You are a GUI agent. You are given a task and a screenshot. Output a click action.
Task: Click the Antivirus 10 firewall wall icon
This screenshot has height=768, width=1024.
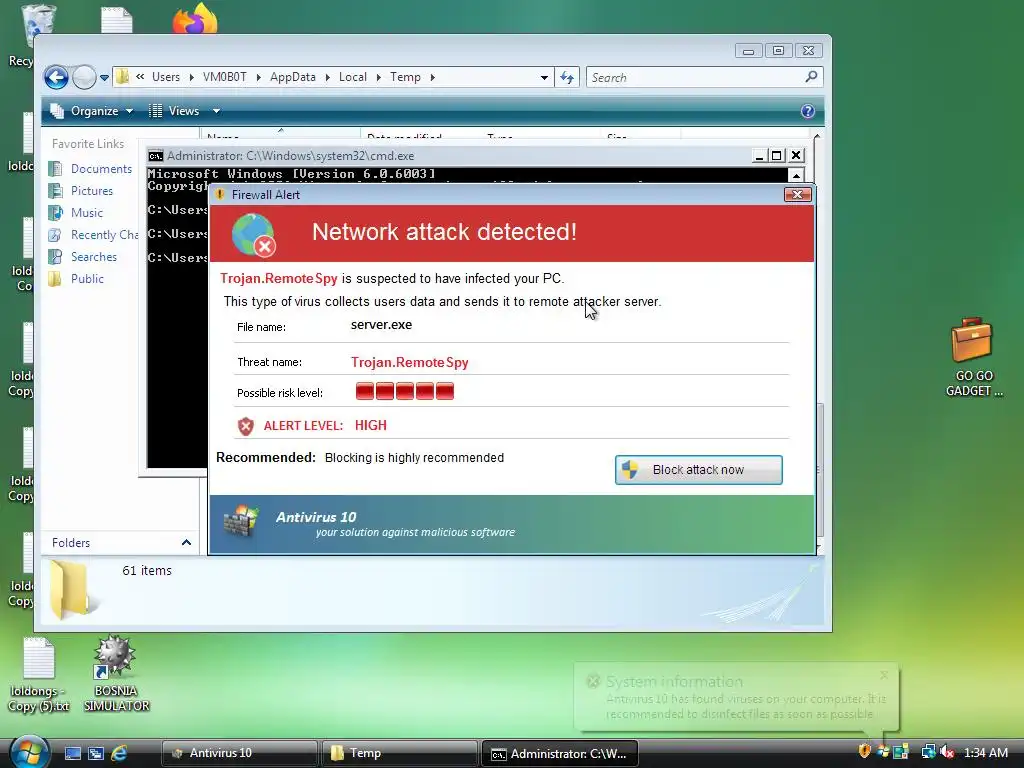pyautogui.click(x=241, y=520)
